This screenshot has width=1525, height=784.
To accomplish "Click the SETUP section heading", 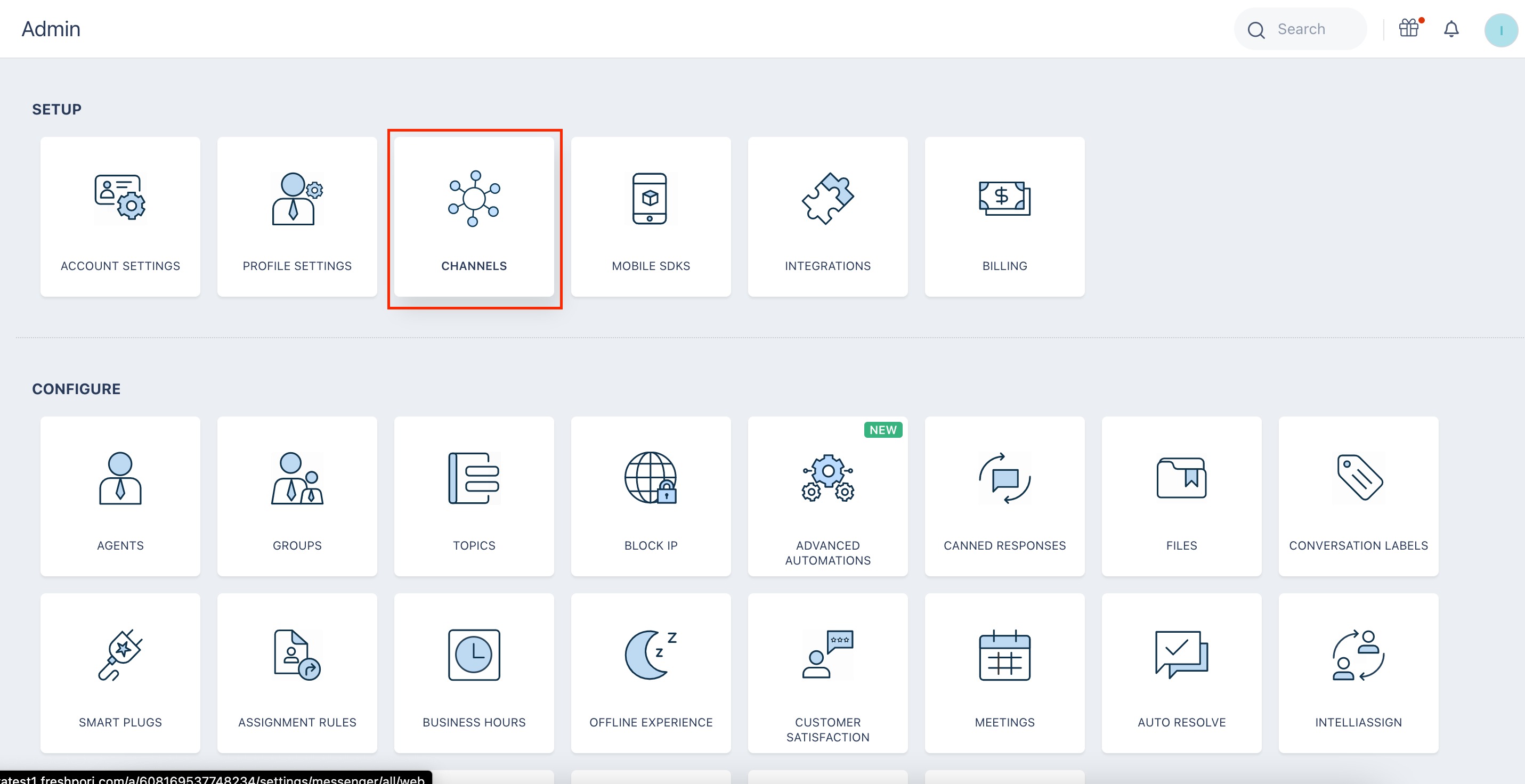I will pos(57,110).
